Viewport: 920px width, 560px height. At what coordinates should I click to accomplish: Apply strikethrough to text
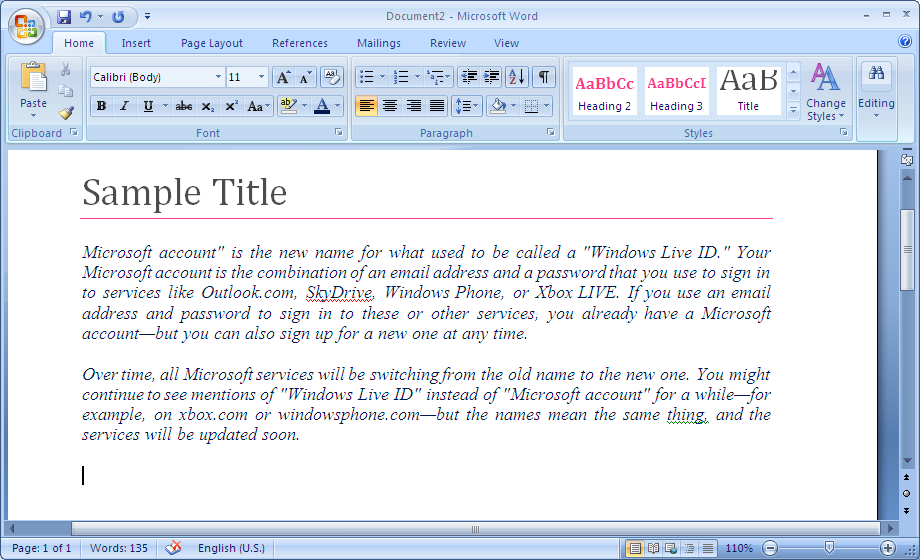click(184, 106)
